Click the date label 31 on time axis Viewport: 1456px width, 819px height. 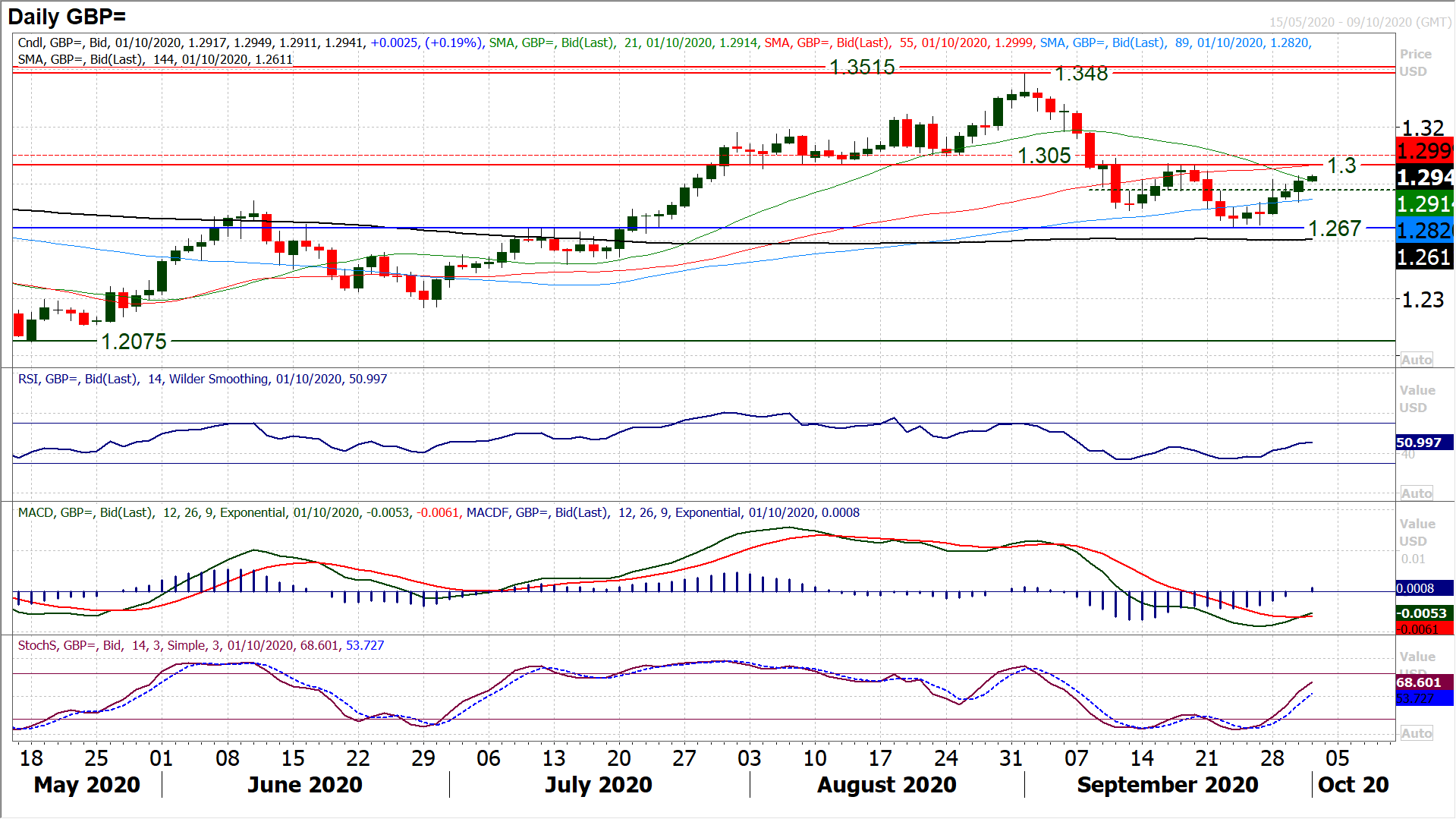pos(1011,758)
